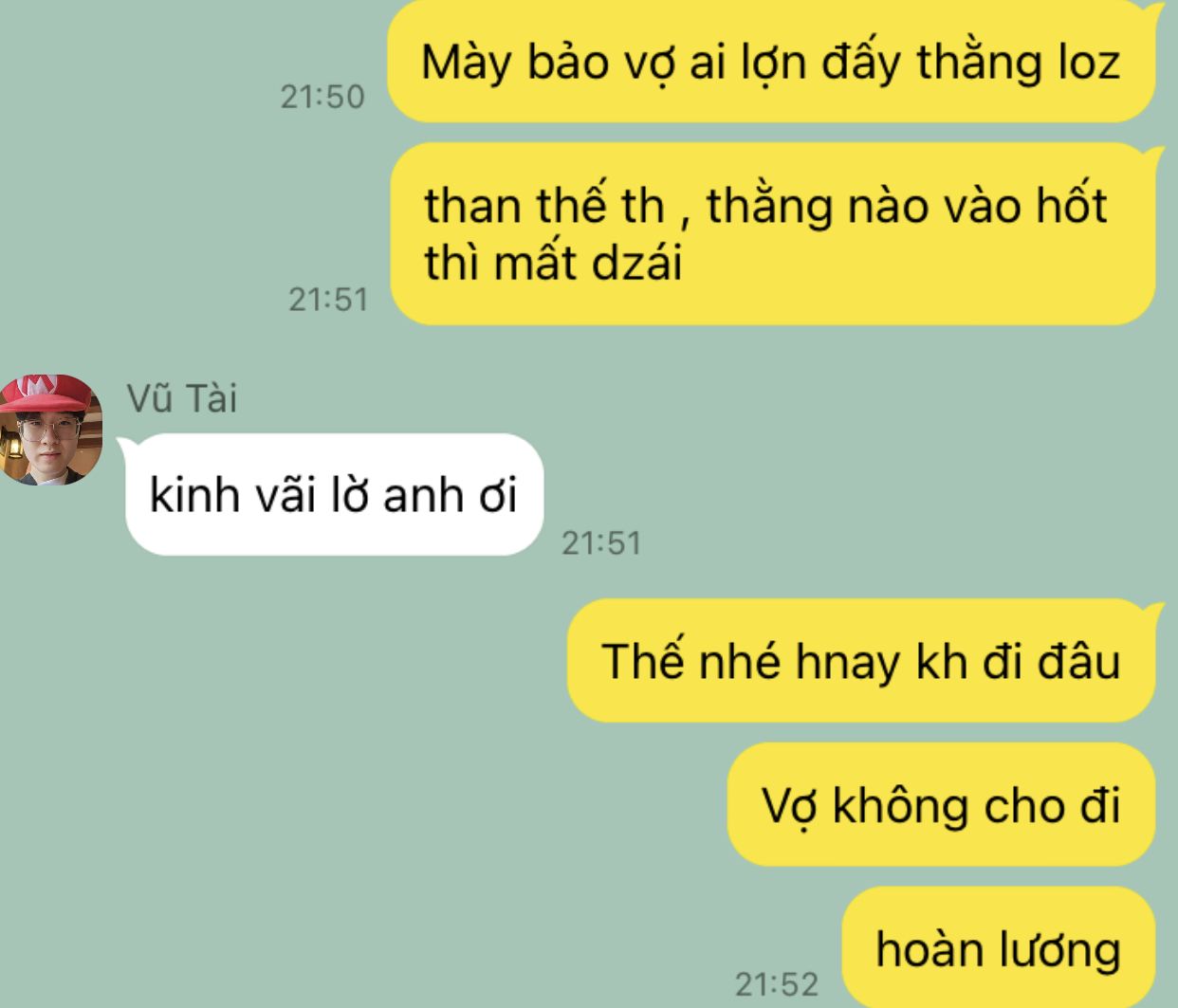Screen dimensions: 1178x1008
Task: Tap the 'Vợ không cho đi' bubble
Action: [x=941, y=804]
